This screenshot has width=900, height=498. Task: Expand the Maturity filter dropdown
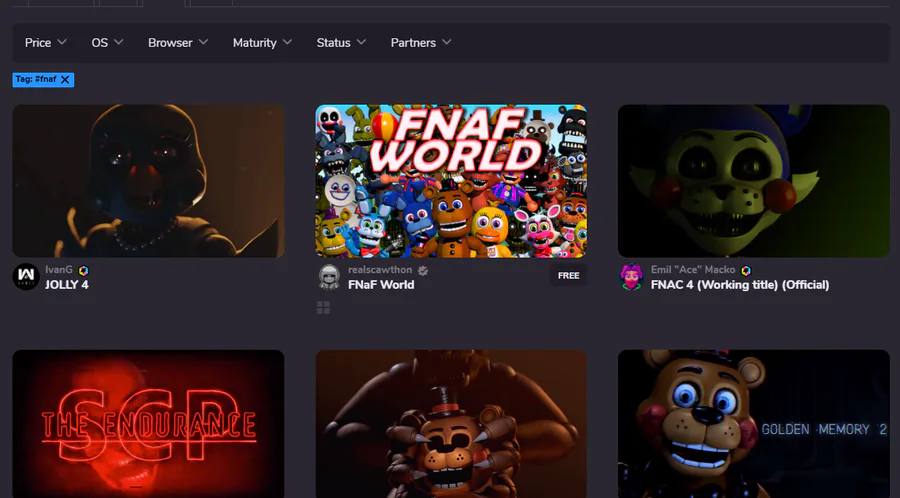pyautogui.click(x=262, y=42)
